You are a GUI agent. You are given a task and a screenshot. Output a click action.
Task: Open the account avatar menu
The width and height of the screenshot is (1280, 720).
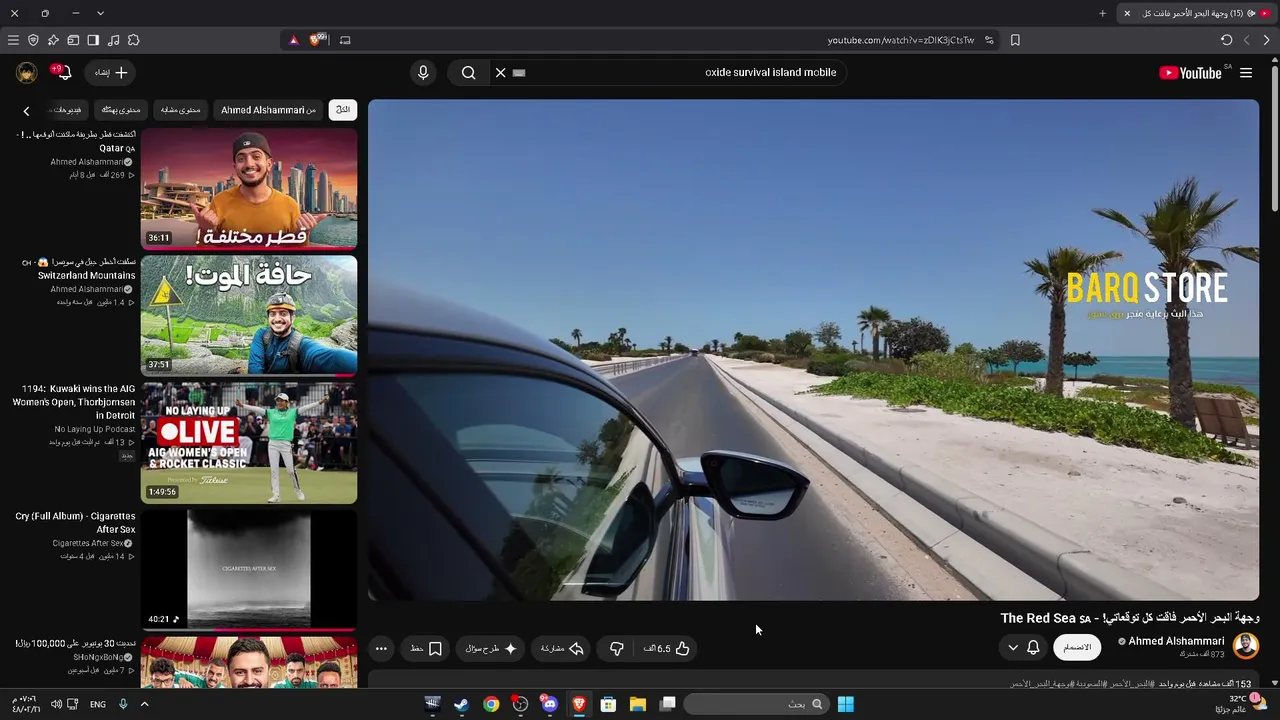pos(27,73)
